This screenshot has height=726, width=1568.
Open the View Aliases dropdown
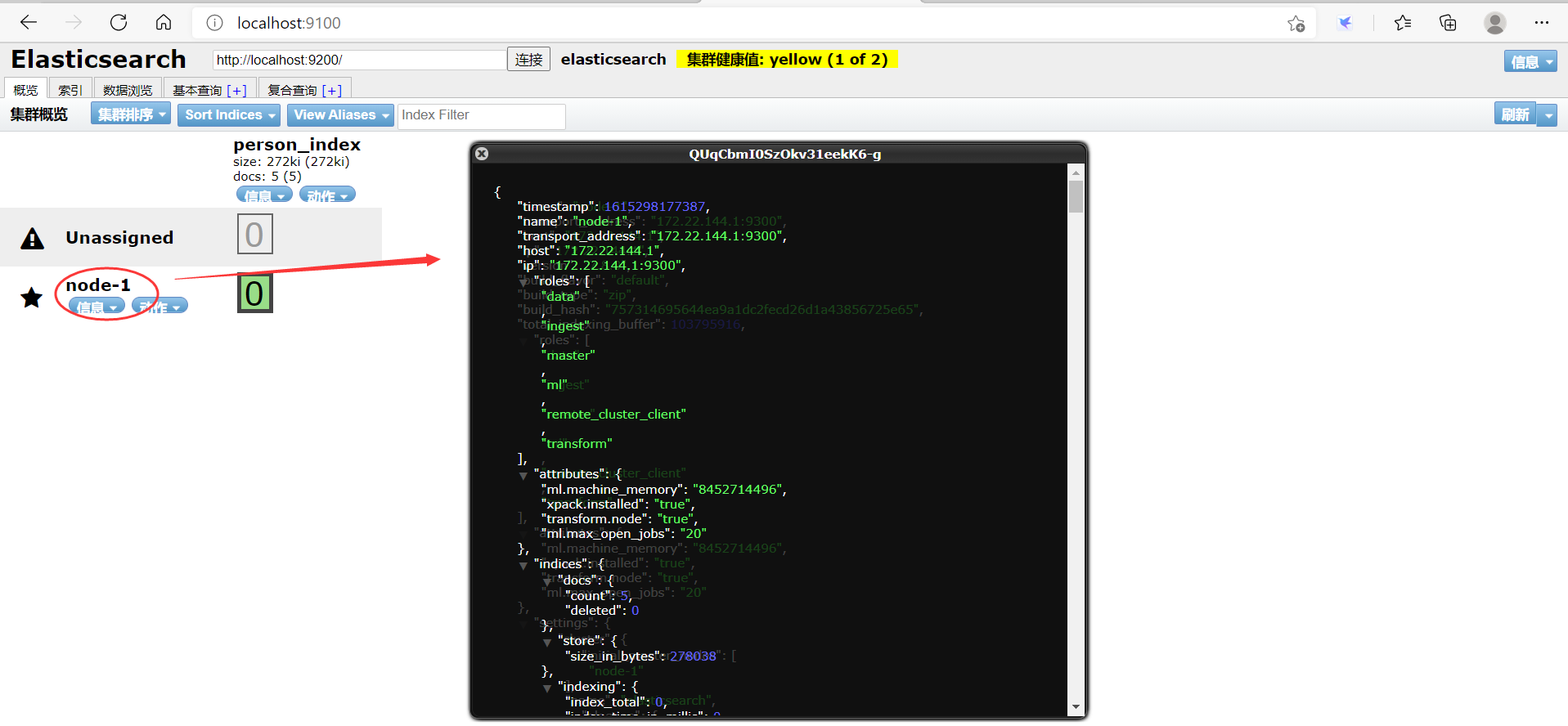click(339, 115)
